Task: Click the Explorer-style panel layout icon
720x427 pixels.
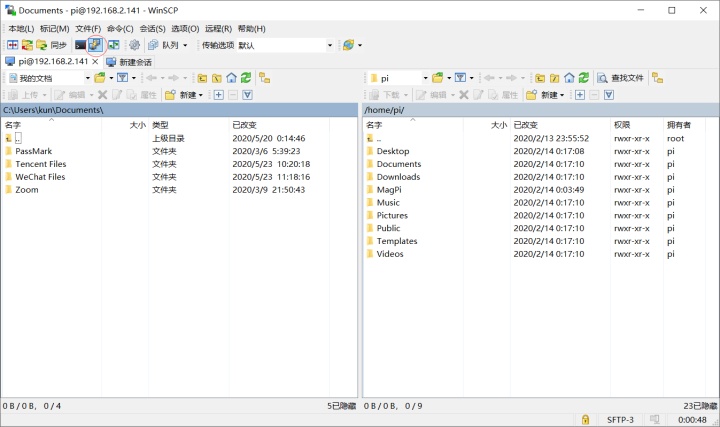Action: [113, 45]
